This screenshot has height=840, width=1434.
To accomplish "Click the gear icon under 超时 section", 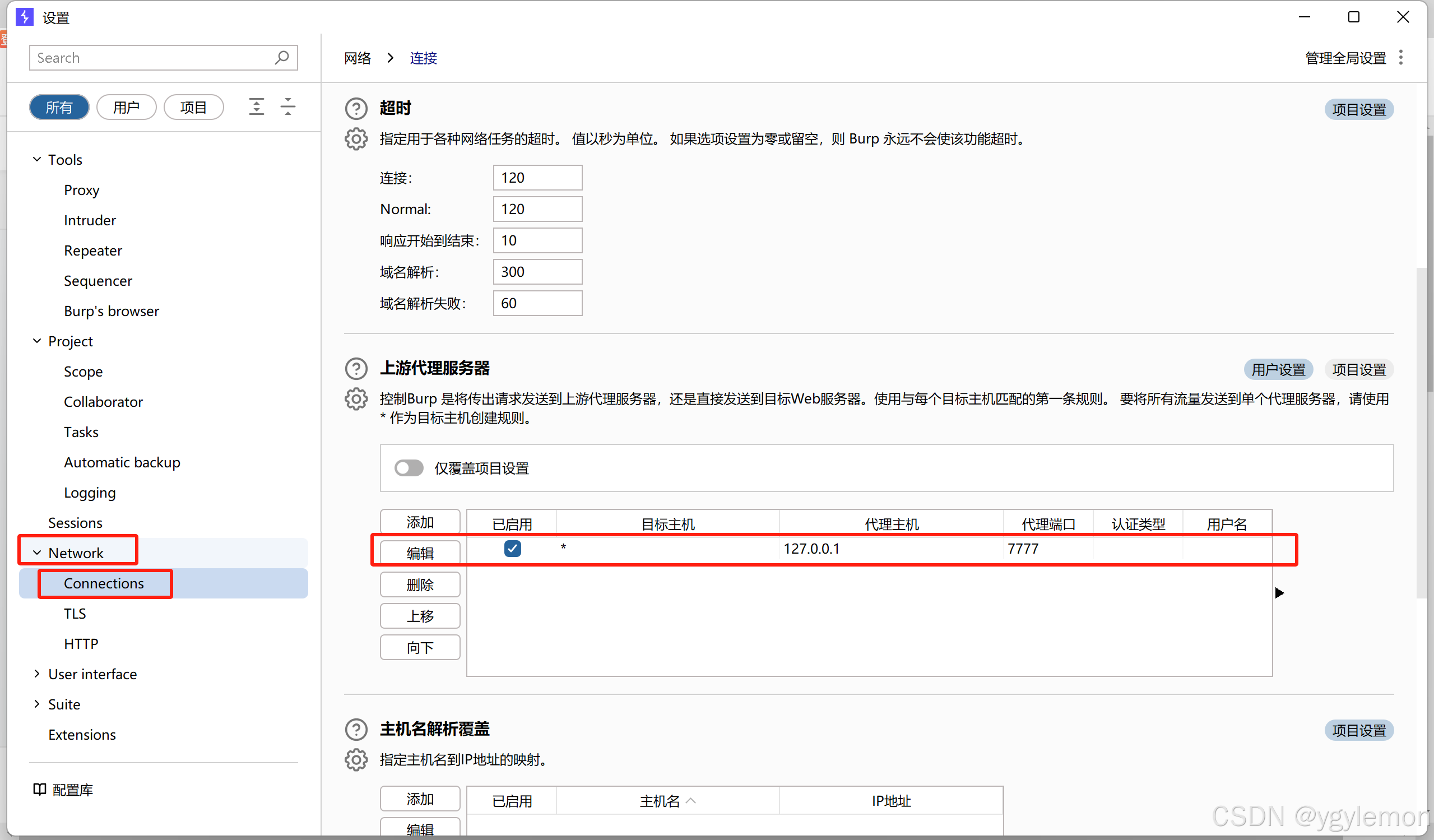I will (x=356, y=139).
